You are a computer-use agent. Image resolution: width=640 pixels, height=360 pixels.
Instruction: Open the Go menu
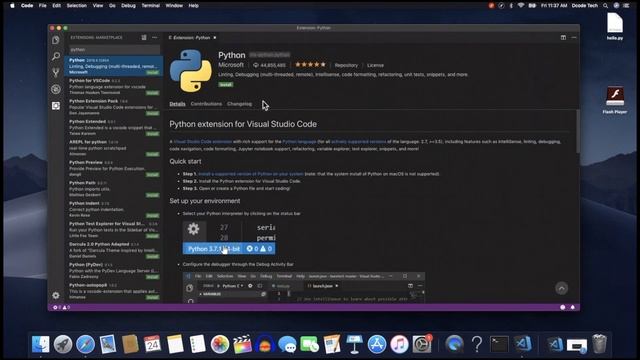tap(112, 6)
